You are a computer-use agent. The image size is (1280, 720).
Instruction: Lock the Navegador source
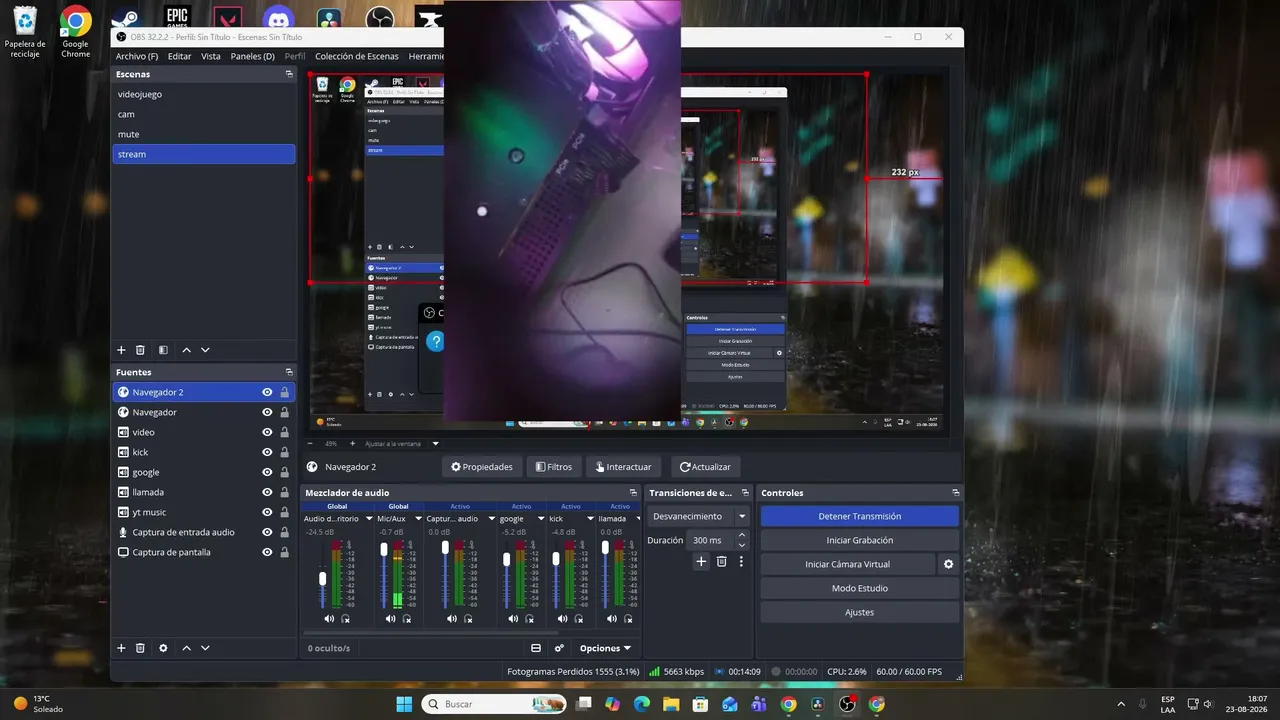(285, 412)
